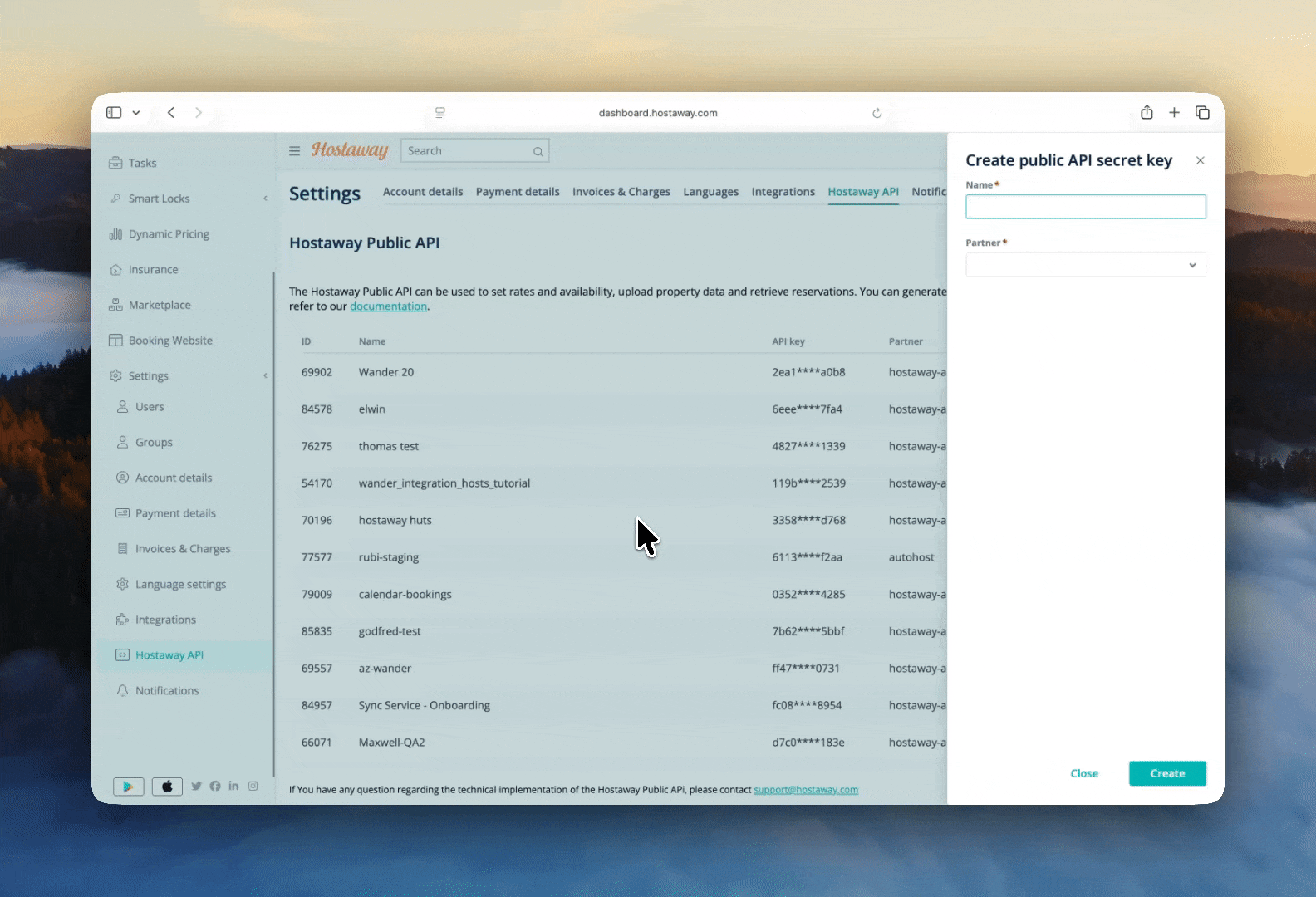
Task: Click the rubi-staging row name
Action: [389, 557]
